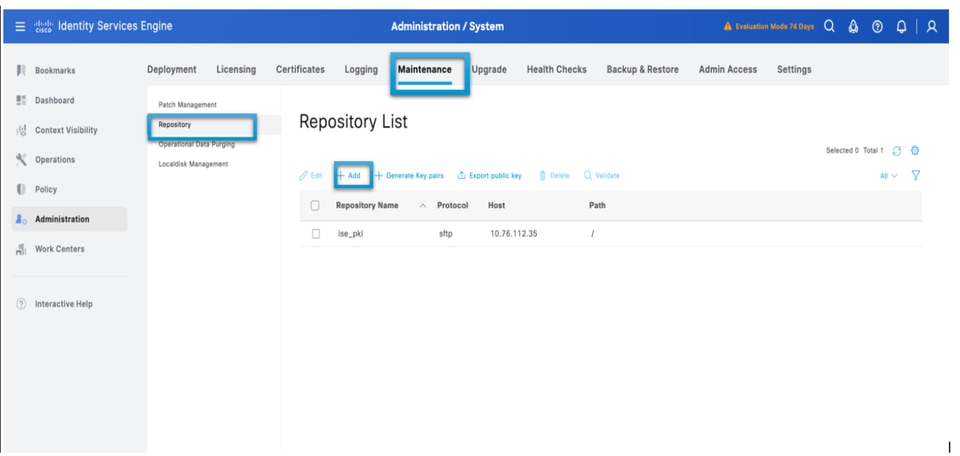Open the Settings tab
Screen dimensions: 960x456
(x=794, y=70)
